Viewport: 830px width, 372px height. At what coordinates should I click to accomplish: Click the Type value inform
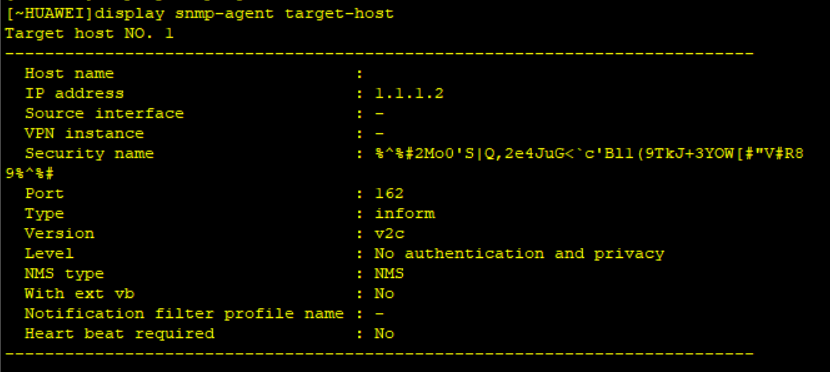[x=404, y=214]
